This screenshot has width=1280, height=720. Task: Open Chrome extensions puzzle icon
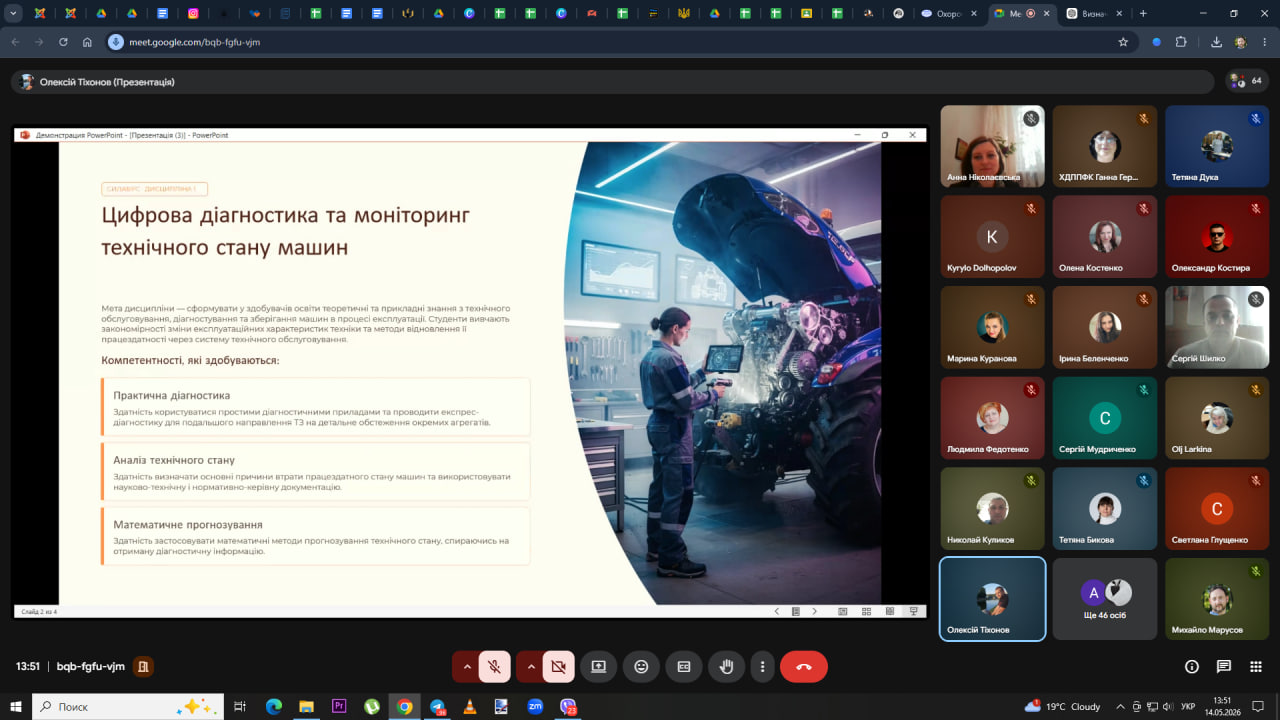[1181, 42]
